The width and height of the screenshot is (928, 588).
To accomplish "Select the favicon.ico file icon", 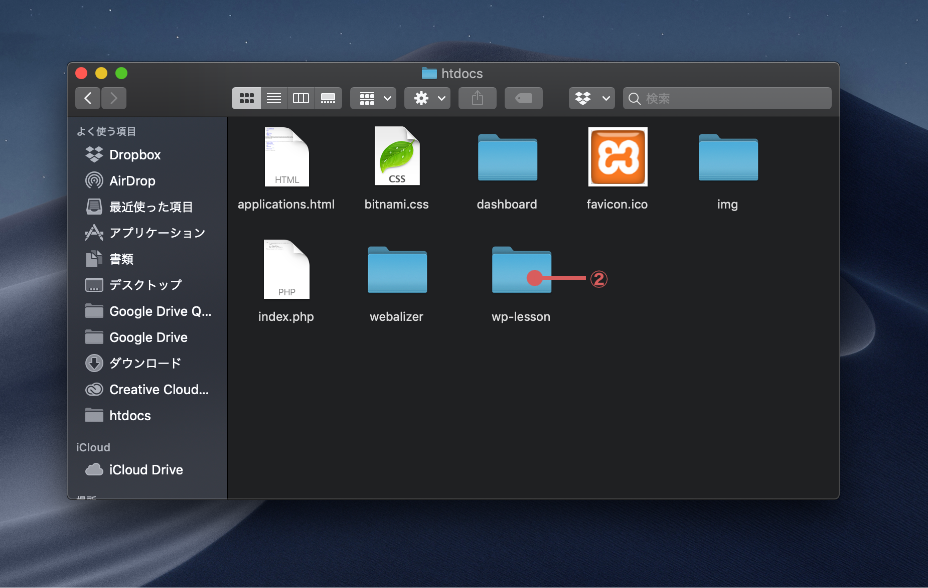I will click(617, 157).
